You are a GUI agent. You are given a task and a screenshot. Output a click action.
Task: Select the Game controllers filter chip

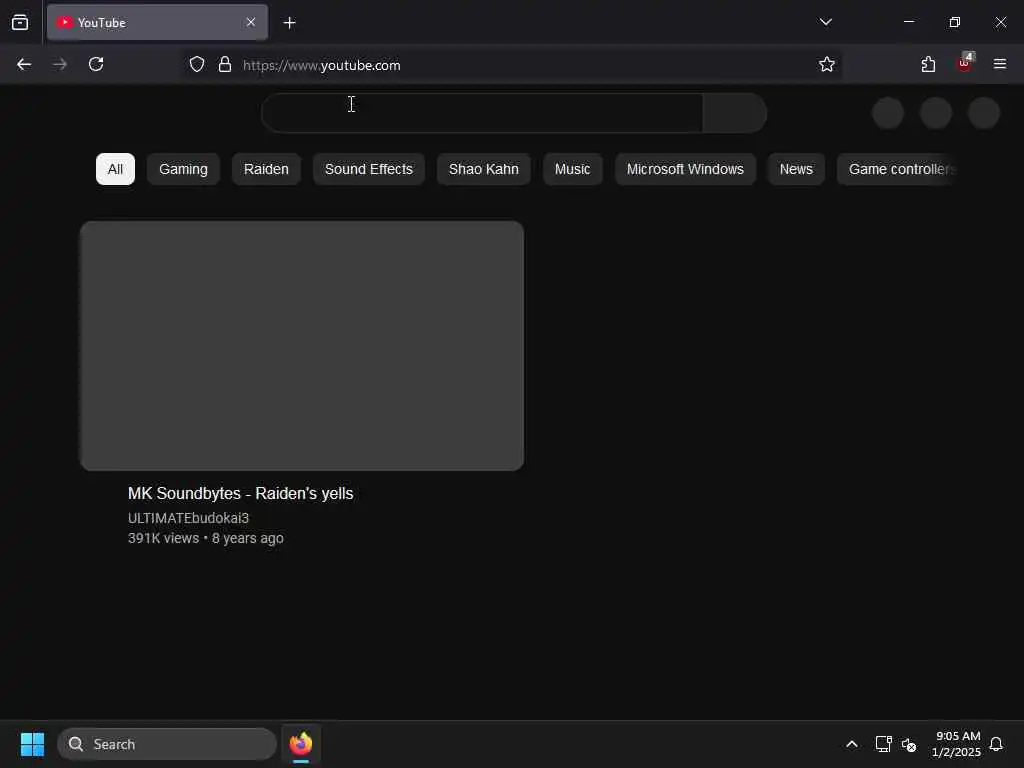897,169
